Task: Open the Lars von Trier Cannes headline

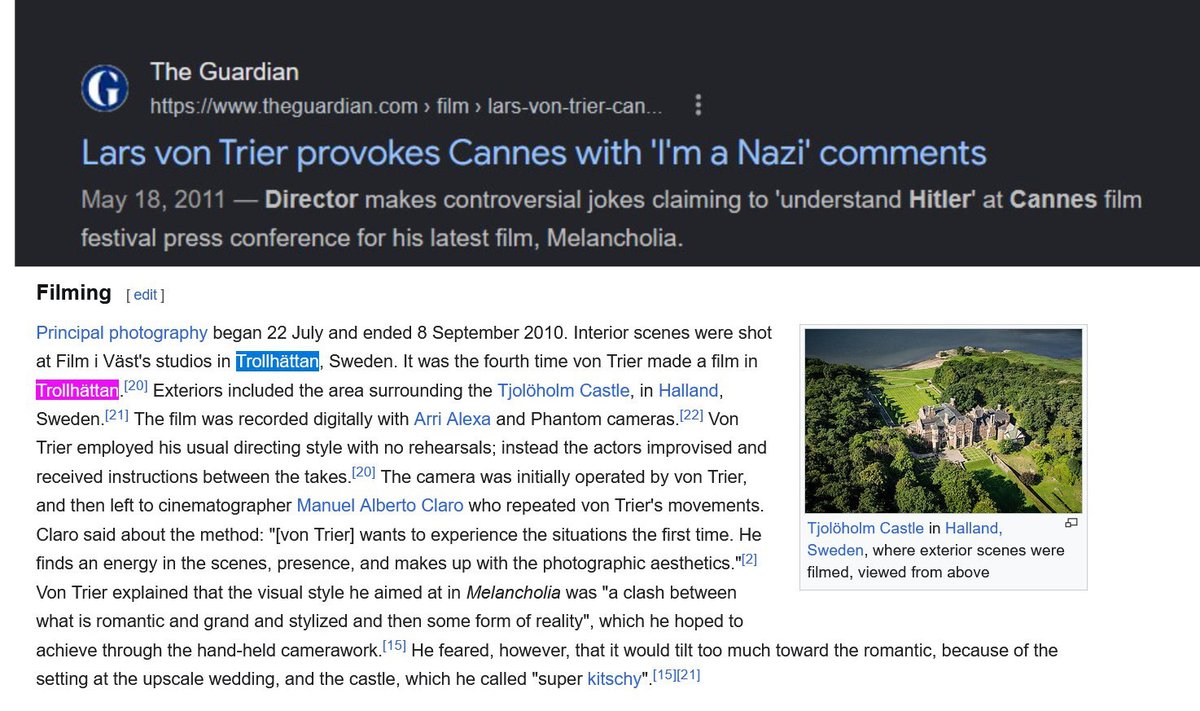Action: click(x=533, y=153)
